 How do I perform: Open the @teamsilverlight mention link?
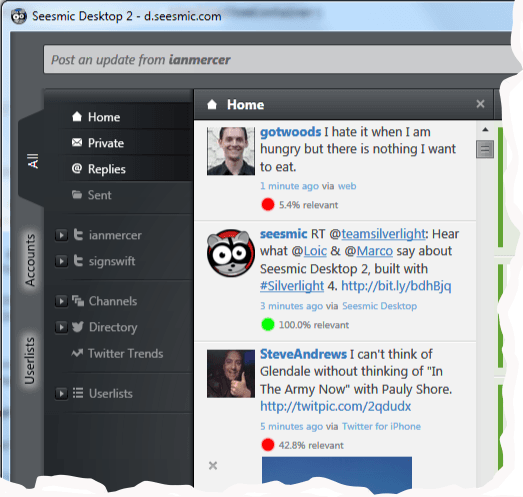coord(383,234)
